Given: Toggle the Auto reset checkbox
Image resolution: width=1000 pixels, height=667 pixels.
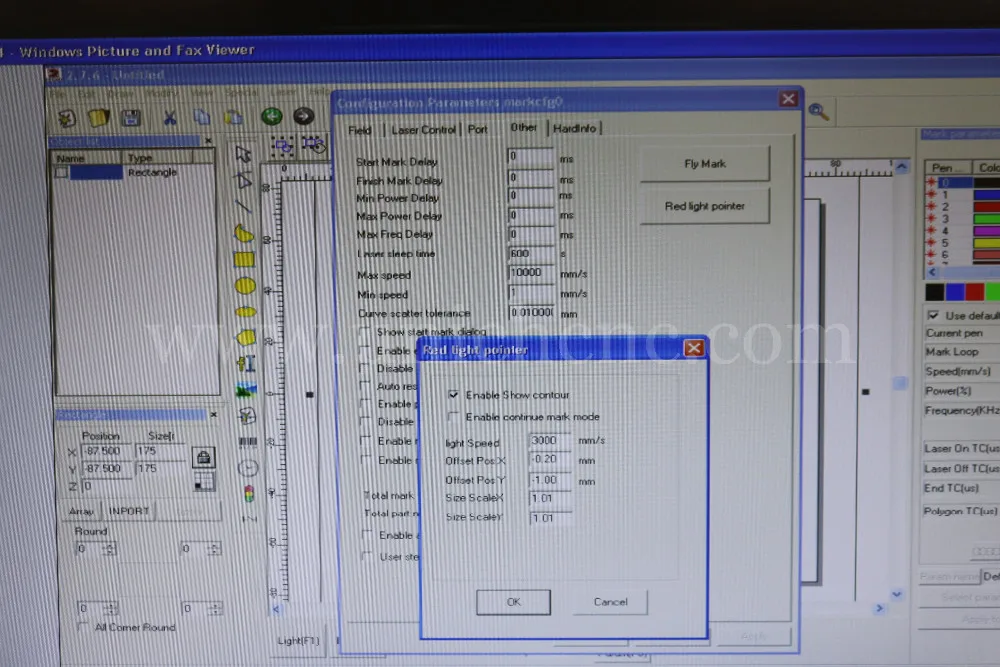Looking at the screenshot, I should [x=365, y=386].
